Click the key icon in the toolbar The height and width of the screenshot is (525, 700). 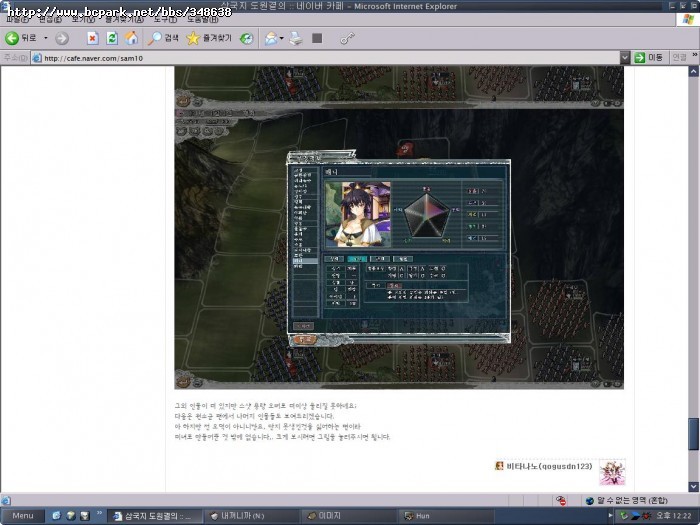(x=347, y=39)
